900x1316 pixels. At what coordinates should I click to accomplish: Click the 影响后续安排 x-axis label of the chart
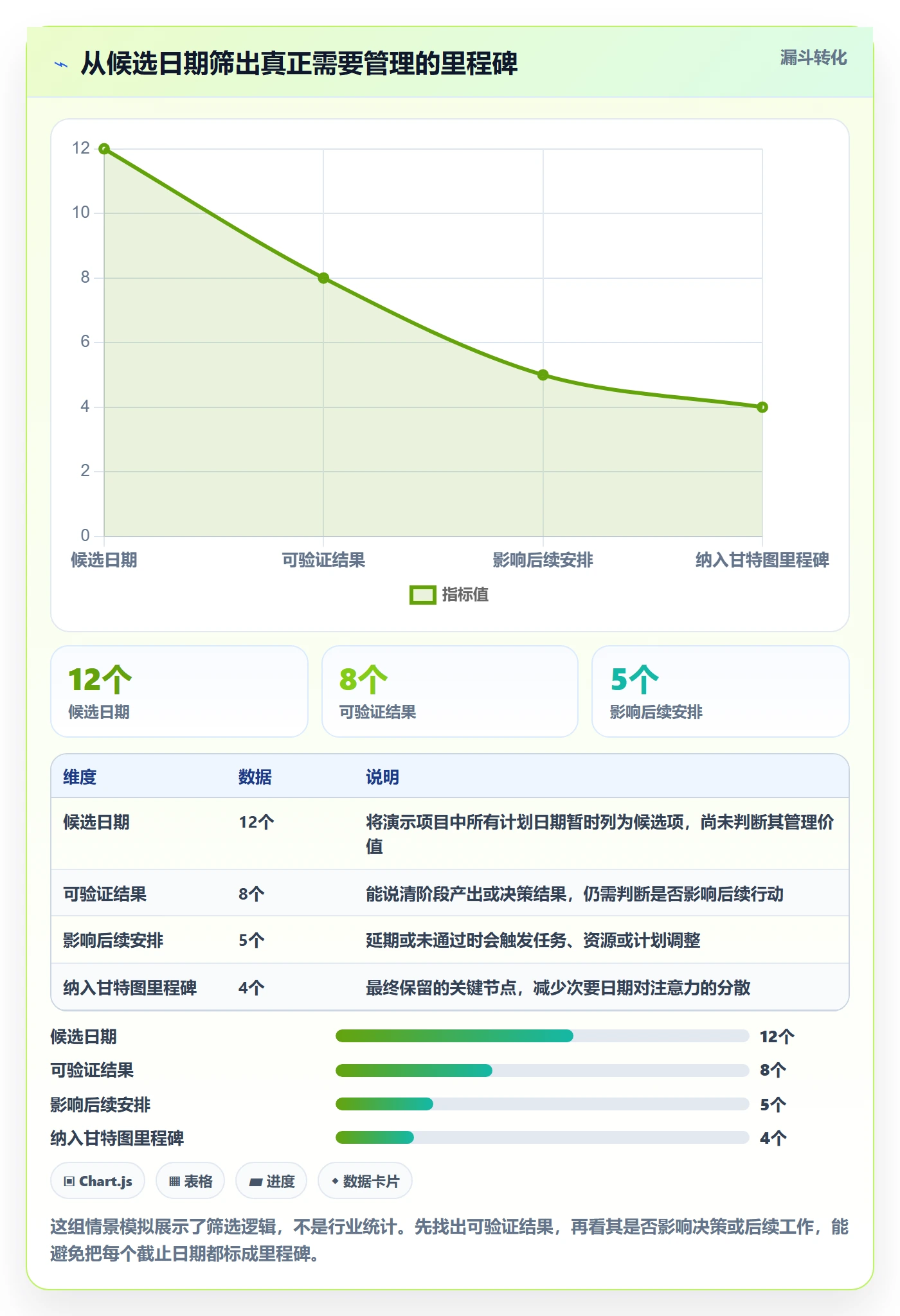pos(543,560)
